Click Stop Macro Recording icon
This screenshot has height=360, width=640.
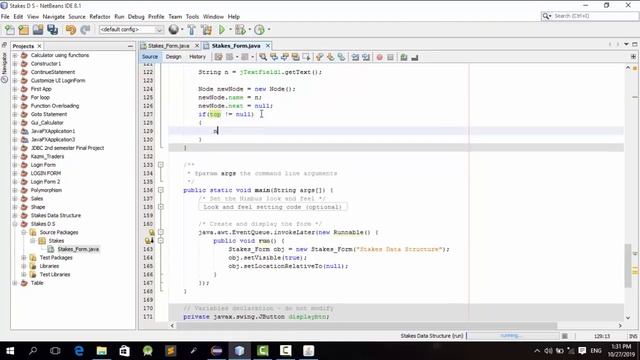(390, 58)
